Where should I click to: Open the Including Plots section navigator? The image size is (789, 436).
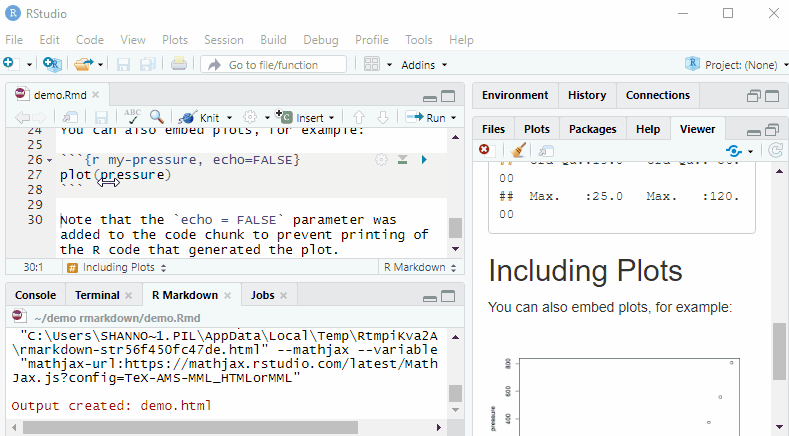[117, 267]
